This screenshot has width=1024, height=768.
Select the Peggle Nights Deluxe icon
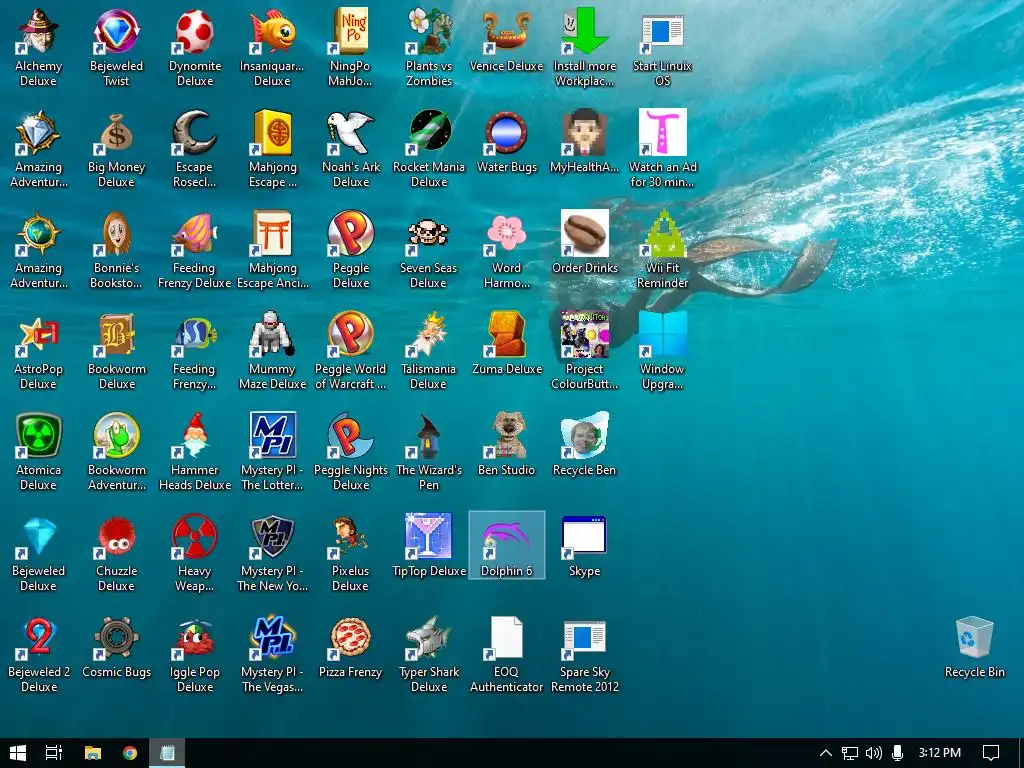(x=350, y=436)
